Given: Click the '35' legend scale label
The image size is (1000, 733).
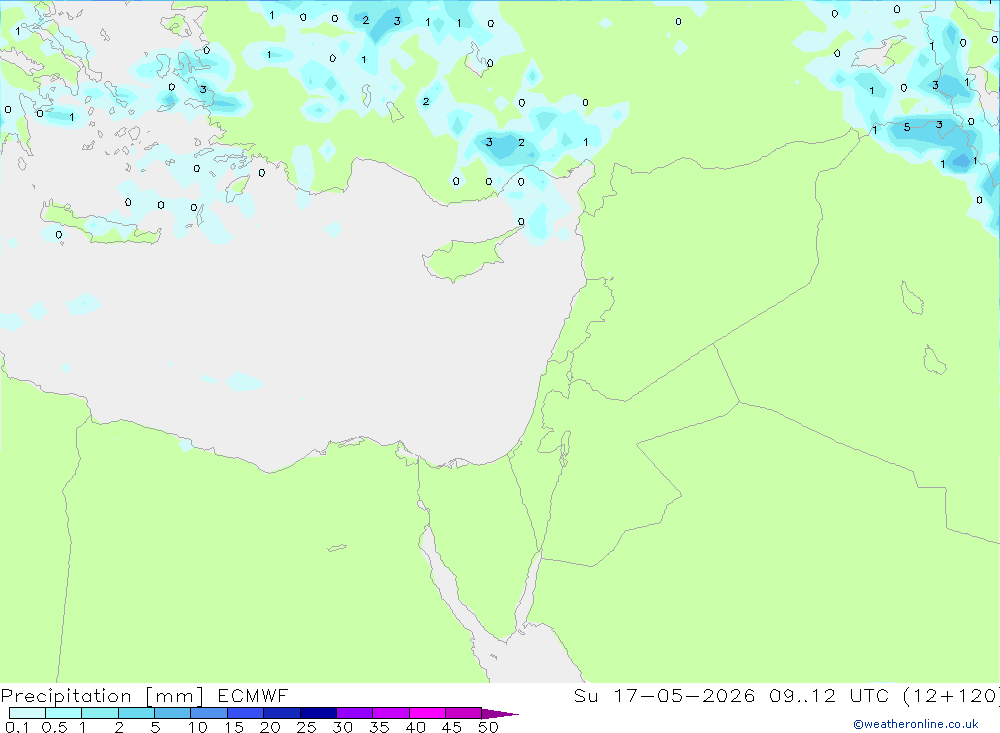Looking at the screenshot, I should pos(379,727).
